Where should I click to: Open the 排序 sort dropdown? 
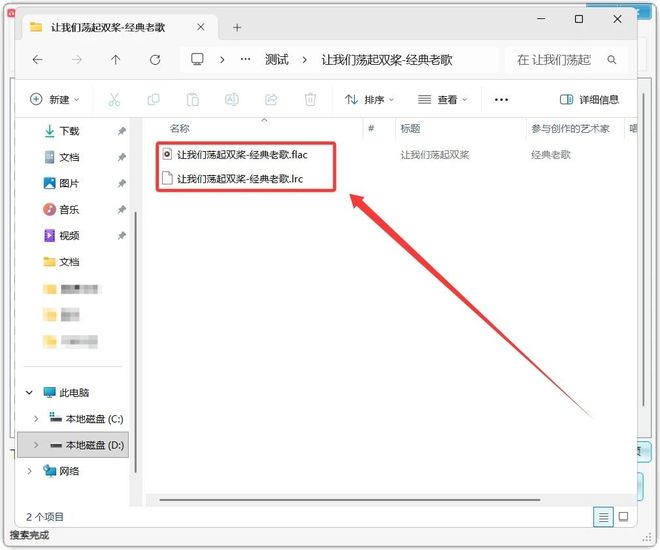click(x=369, y=99)
